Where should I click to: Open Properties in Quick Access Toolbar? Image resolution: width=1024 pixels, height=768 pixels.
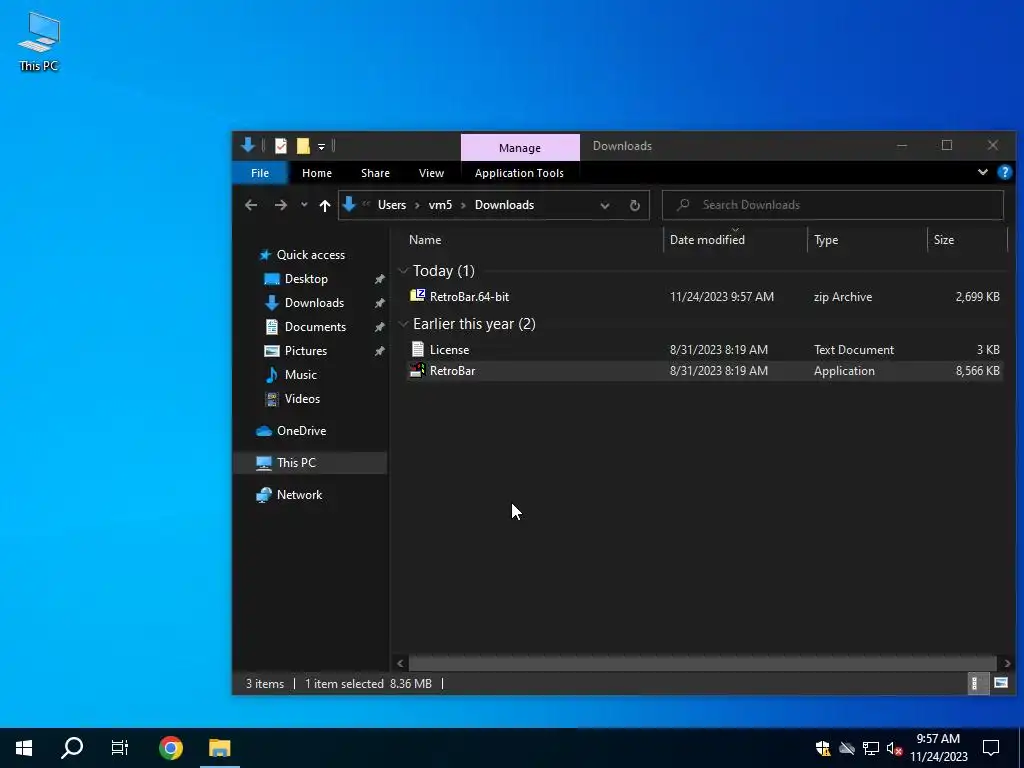pos(281,146)
